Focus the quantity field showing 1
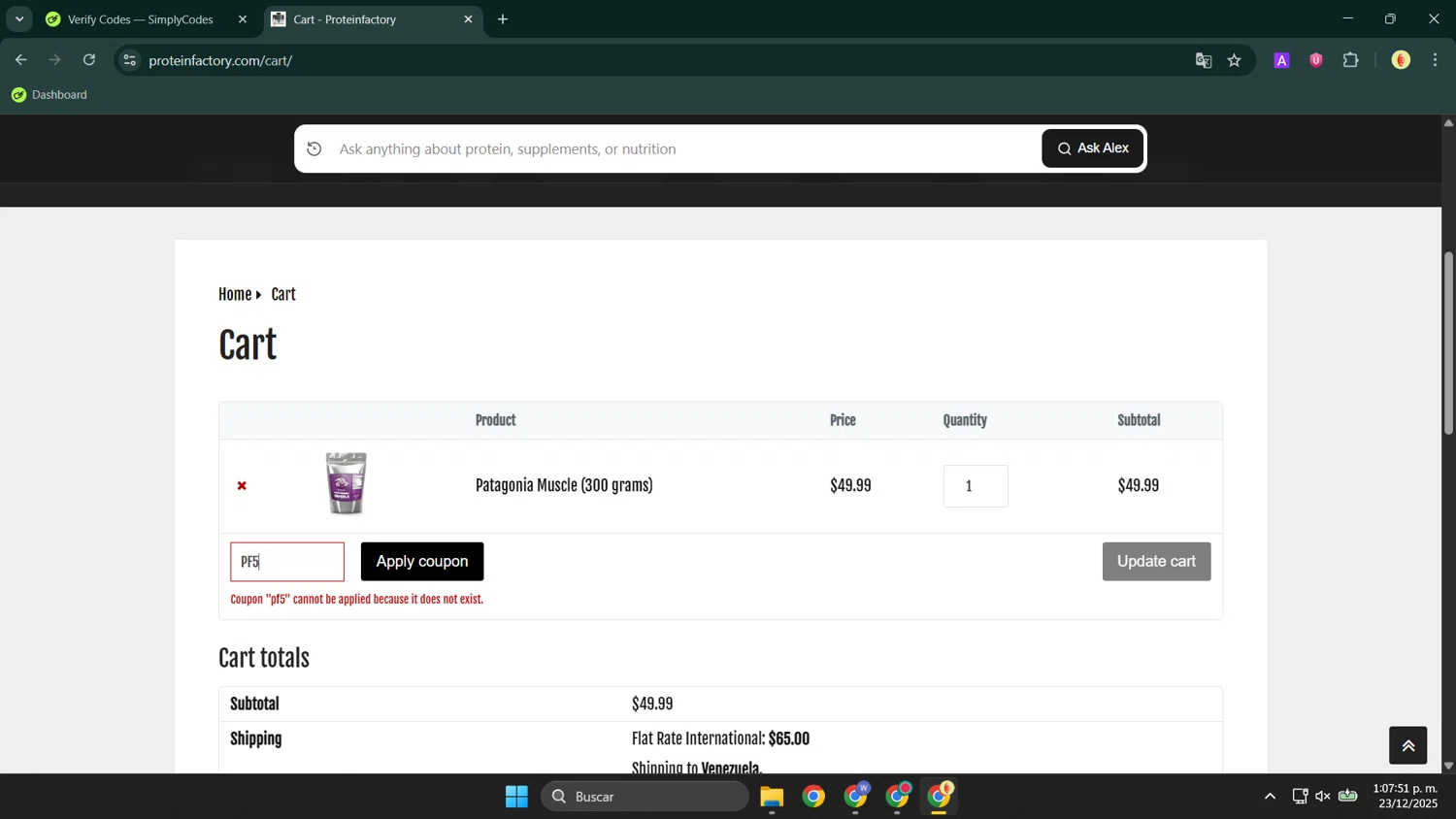Image resolution: width=1456 pixels, height=819 pixels. click(x=976, y=486)
